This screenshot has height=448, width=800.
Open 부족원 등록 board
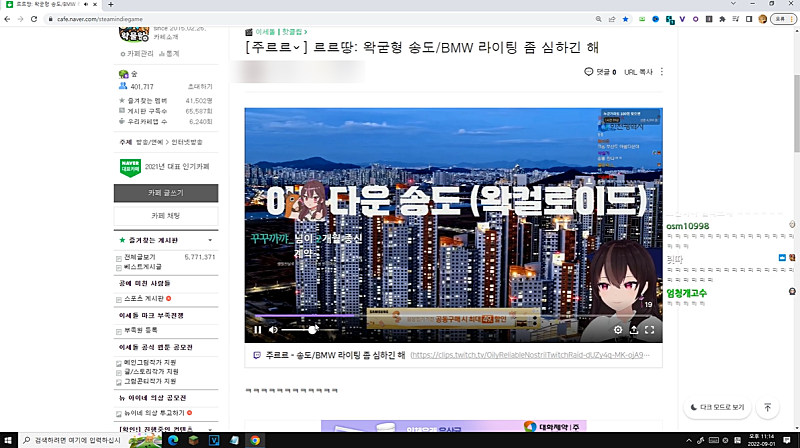(140, 330)
